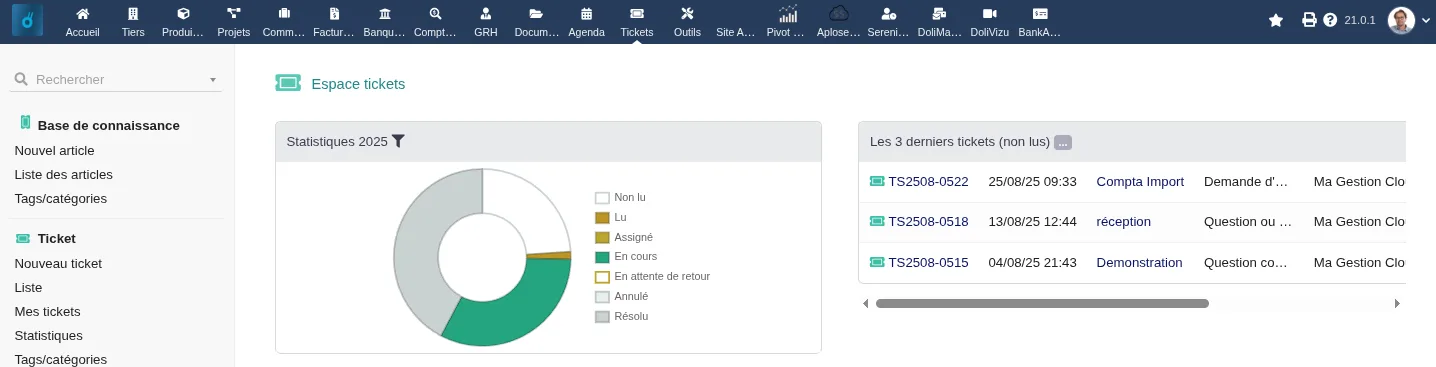This screenshot has width=1436, height=367.
Task: Toggle the En attente de retour swatch
Action: click(x=602, y=276)
